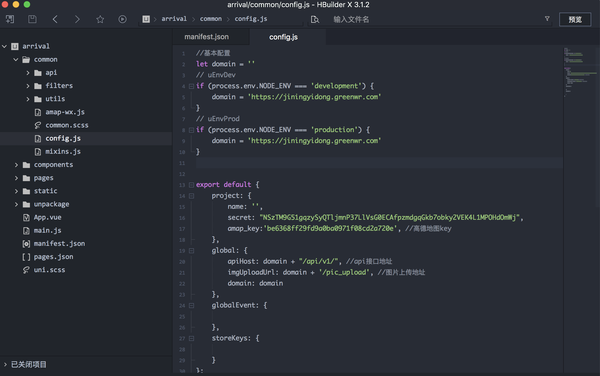Screen dimensions: 600x376
Task: Toggle fold marker at line 19 global
Action: pyautogui.click(x=191, y=251)
